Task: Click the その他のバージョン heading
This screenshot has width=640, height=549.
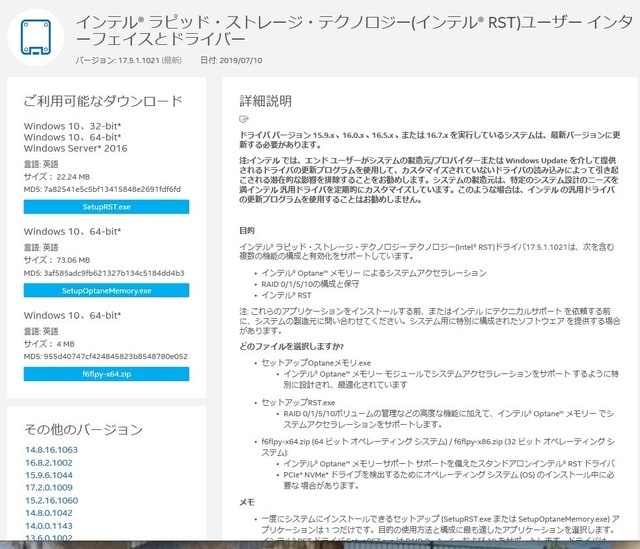Action: pyautogui.click(x=84, y=429)
